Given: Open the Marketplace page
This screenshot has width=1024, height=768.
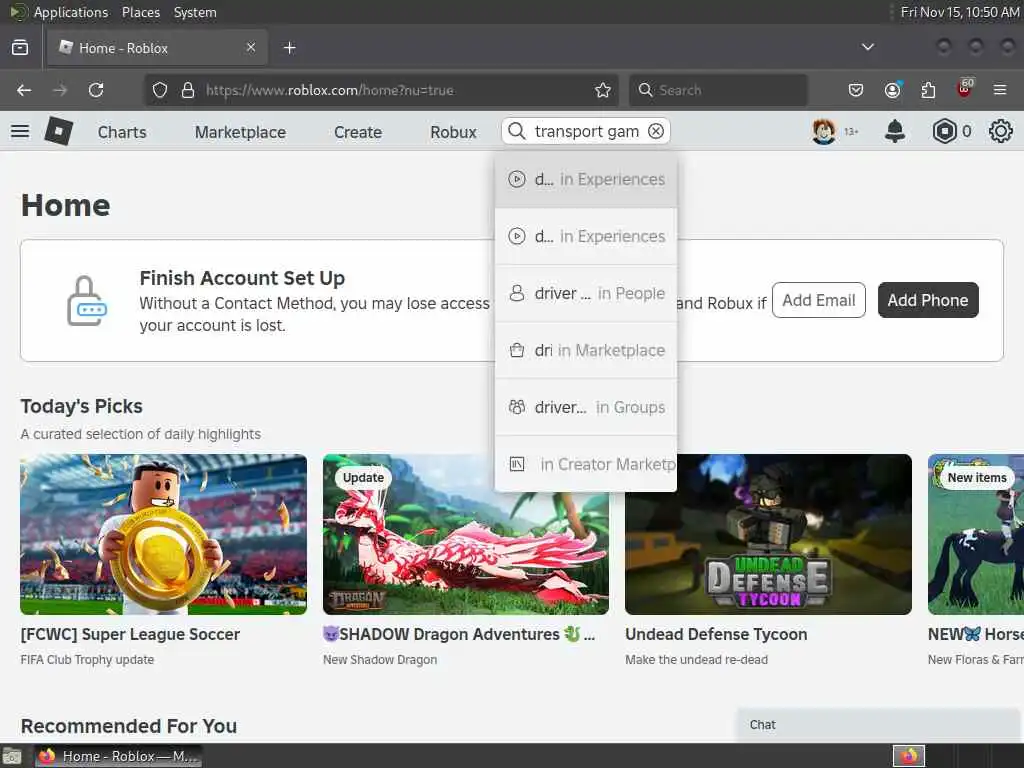Looking at the screenshot, I should click(x=240, y=132).
